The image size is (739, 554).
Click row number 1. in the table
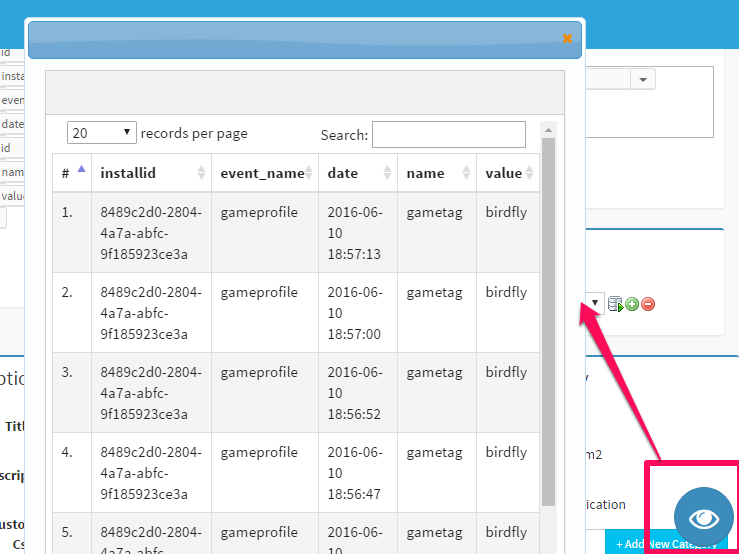point(67,213)
